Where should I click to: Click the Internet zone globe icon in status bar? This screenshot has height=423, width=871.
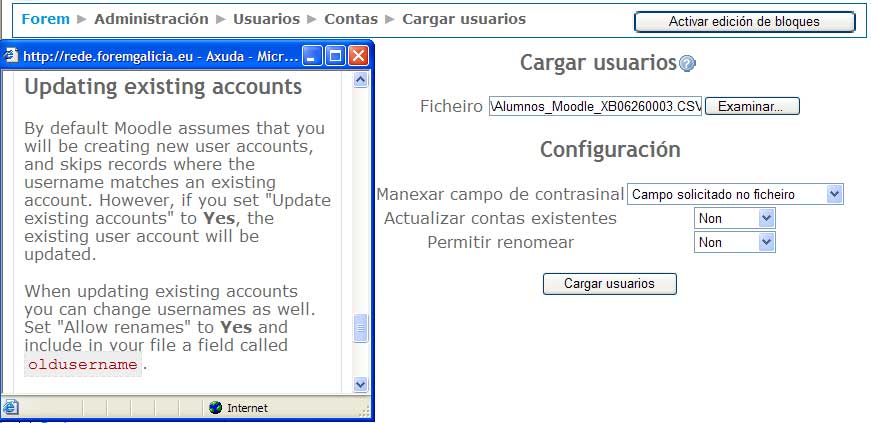tap(215, 408)
